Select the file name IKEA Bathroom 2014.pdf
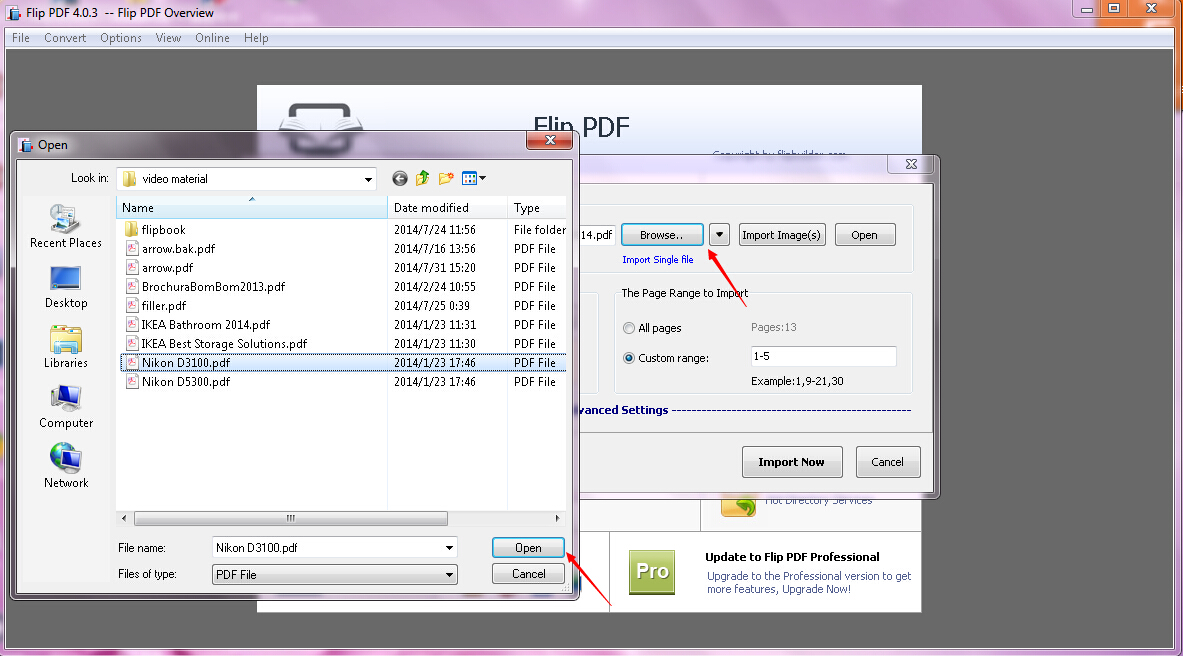This screenshot has height=656, width=1183. [206, 325]
